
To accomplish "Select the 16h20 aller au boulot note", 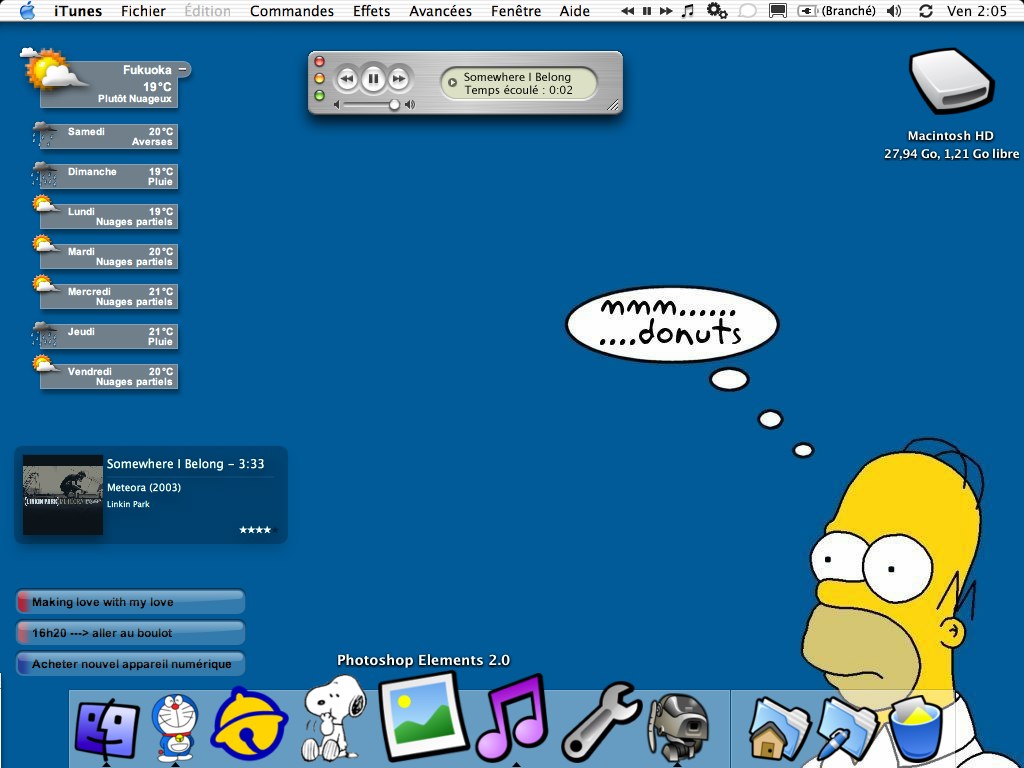I will point(130,633).
